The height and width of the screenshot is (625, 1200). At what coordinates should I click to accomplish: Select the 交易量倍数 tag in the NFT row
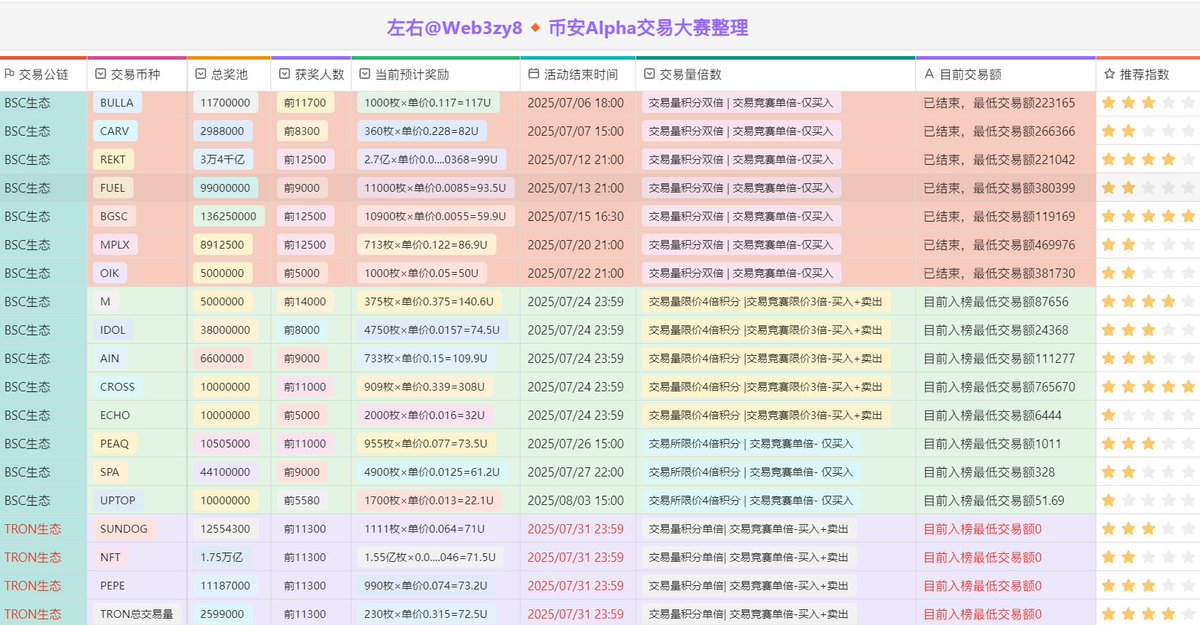pyautogui.click(x=749, y=557)
